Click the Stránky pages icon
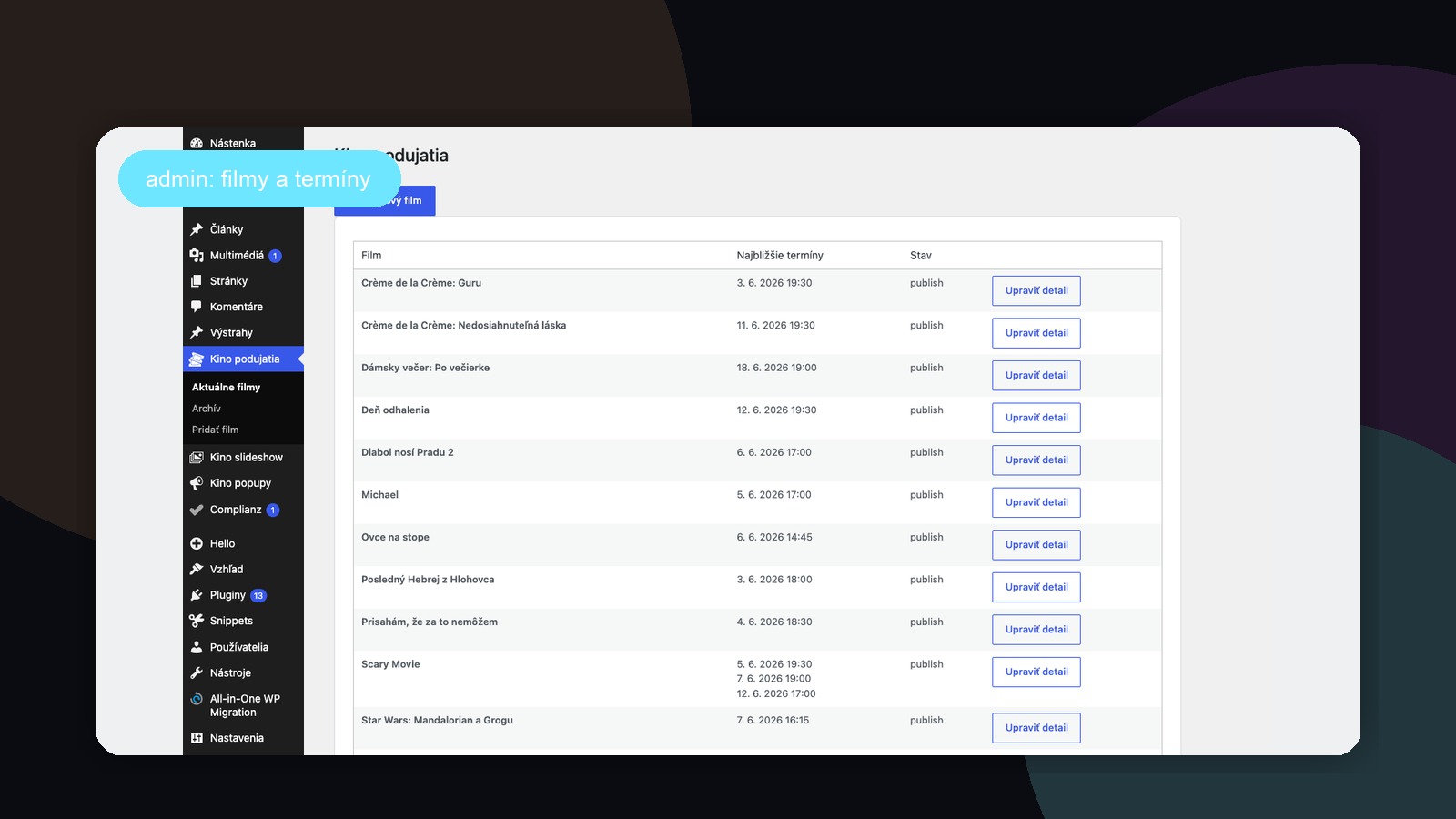The image size is (1456, 819). pyautogui.click(x=197, y=281)
